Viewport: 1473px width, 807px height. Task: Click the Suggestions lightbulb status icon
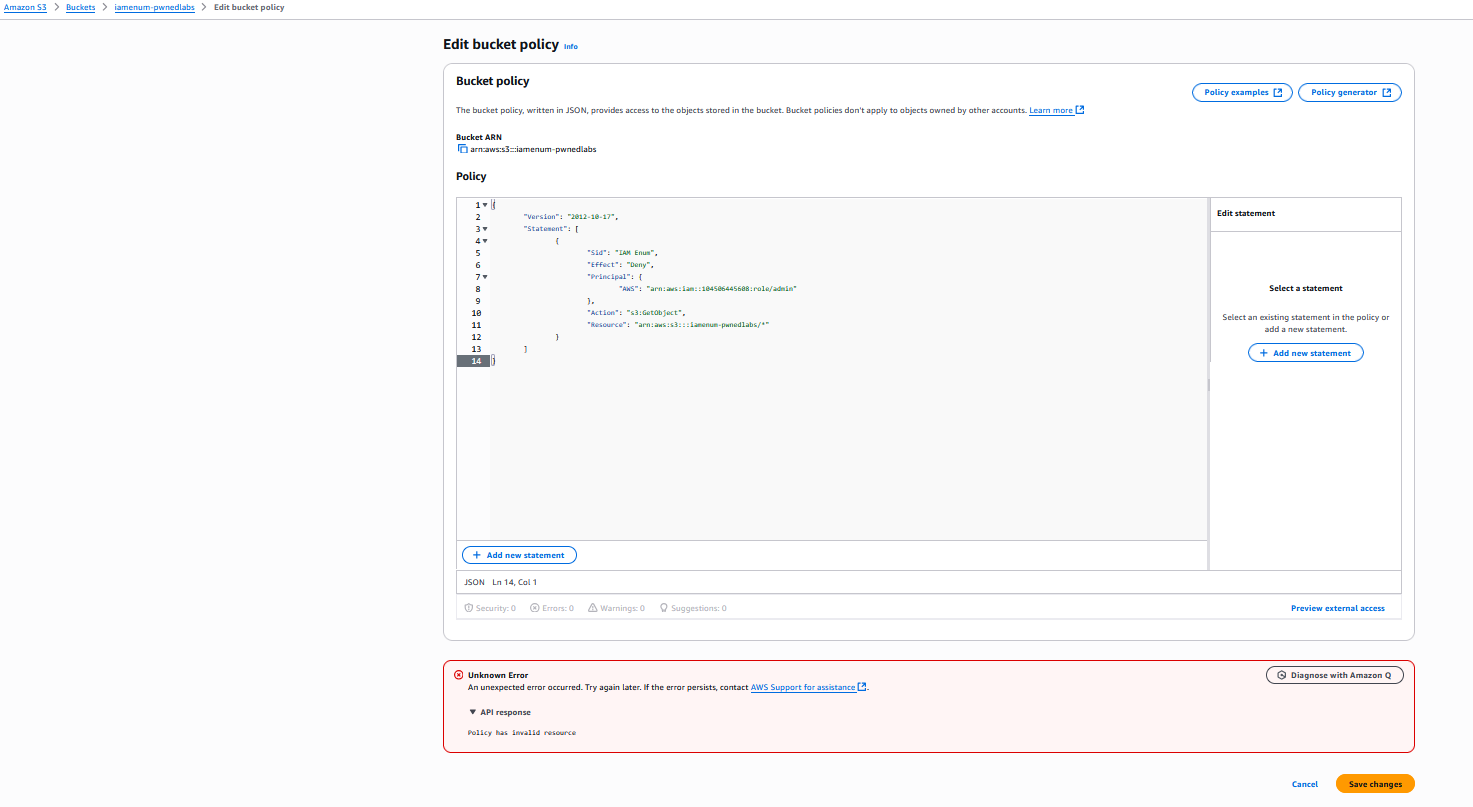(x=664, y=608)
